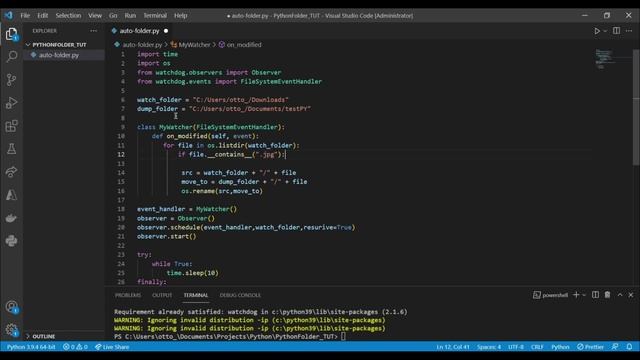
Task: Close the terminal panel
Action: pyautogui.click(x=631, y=295)
